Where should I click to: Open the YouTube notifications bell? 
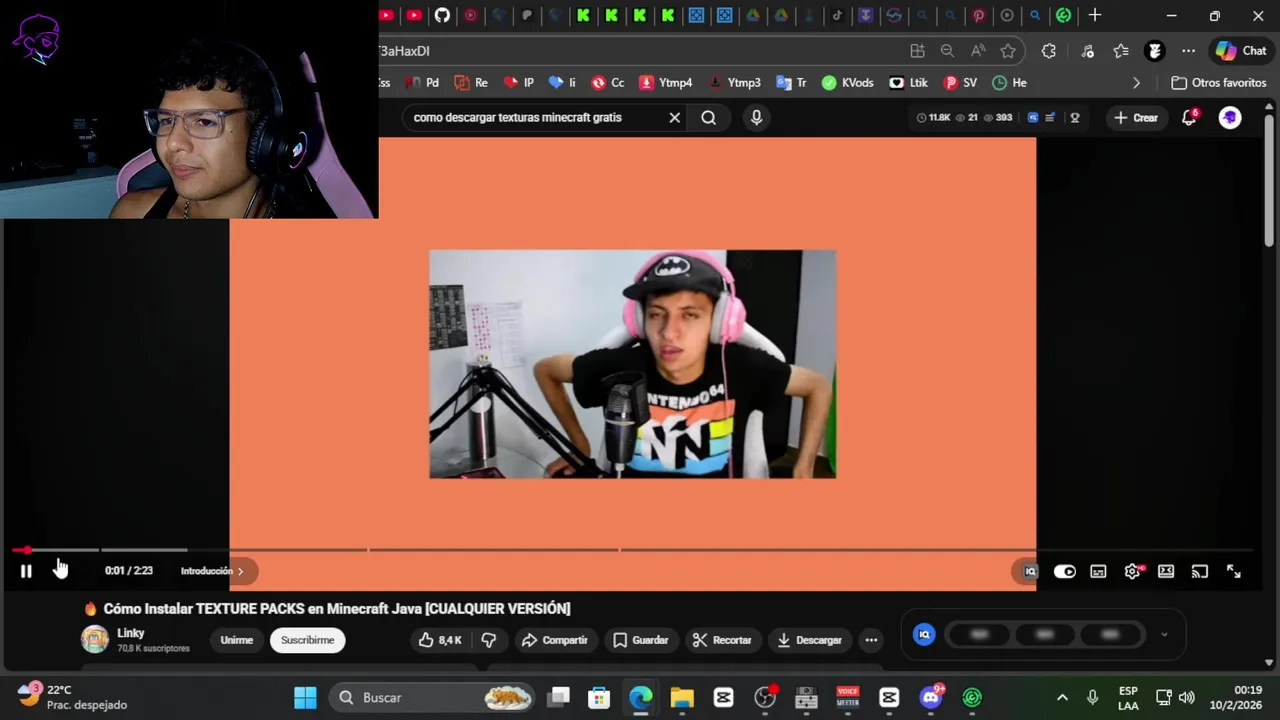[1189, 117]
